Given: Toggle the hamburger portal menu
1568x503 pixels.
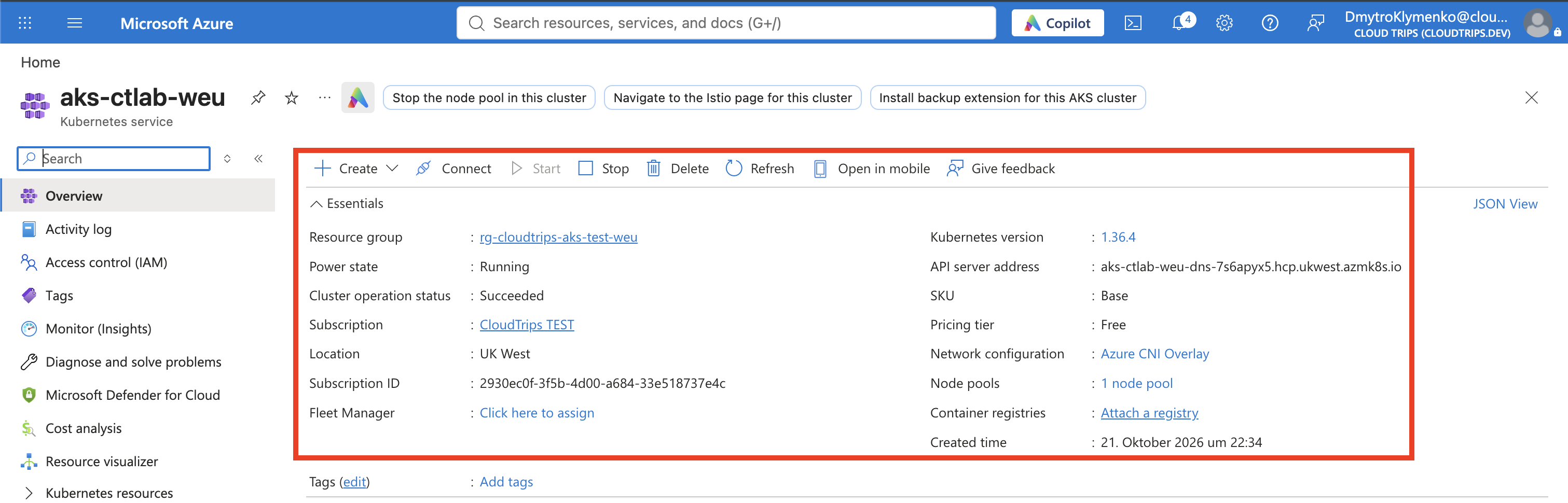Looking at the screenshot, I should click(x=75, y=23).
